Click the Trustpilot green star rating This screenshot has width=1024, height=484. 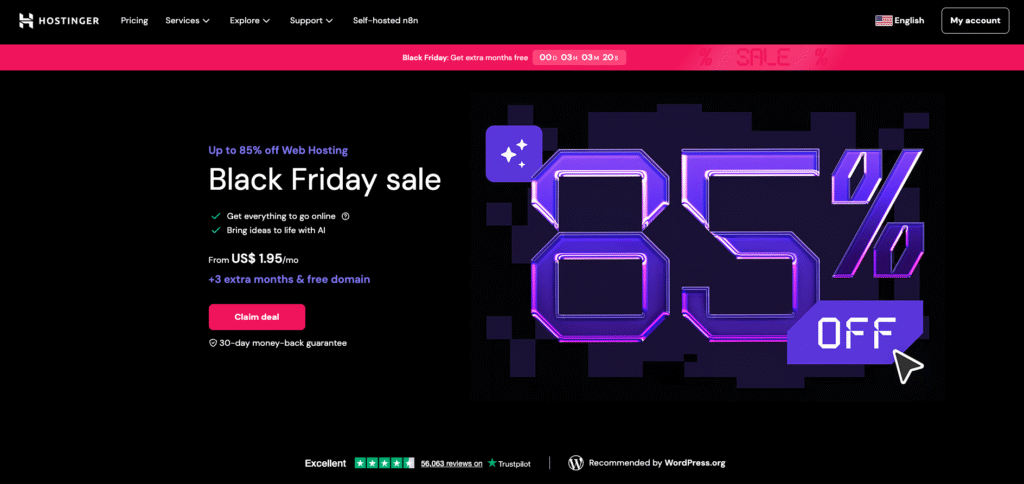(384, 463)
